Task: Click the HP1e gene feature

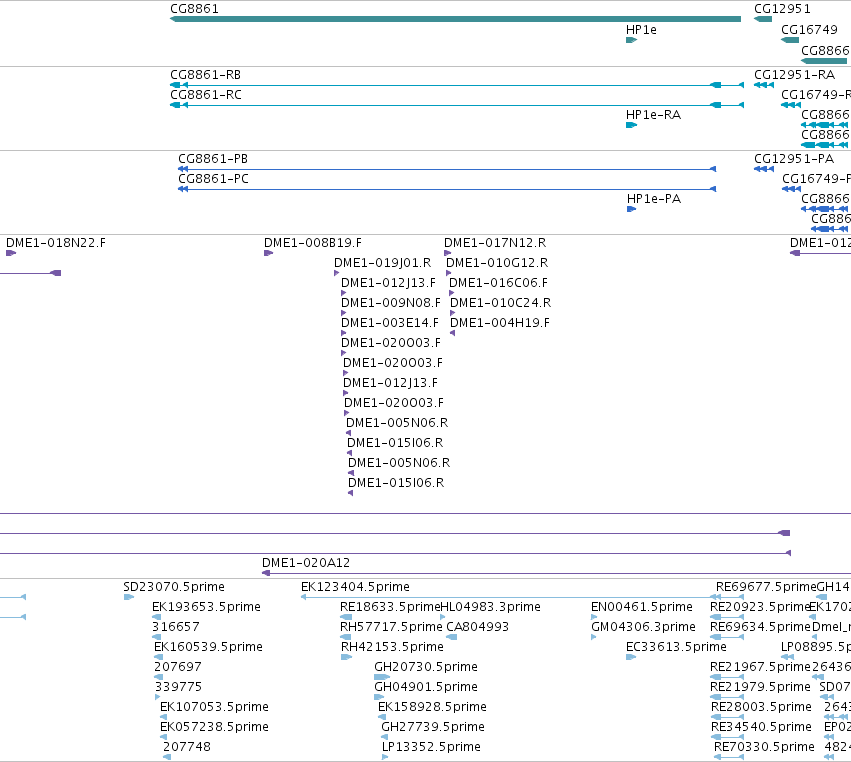Action: point(631,40)
